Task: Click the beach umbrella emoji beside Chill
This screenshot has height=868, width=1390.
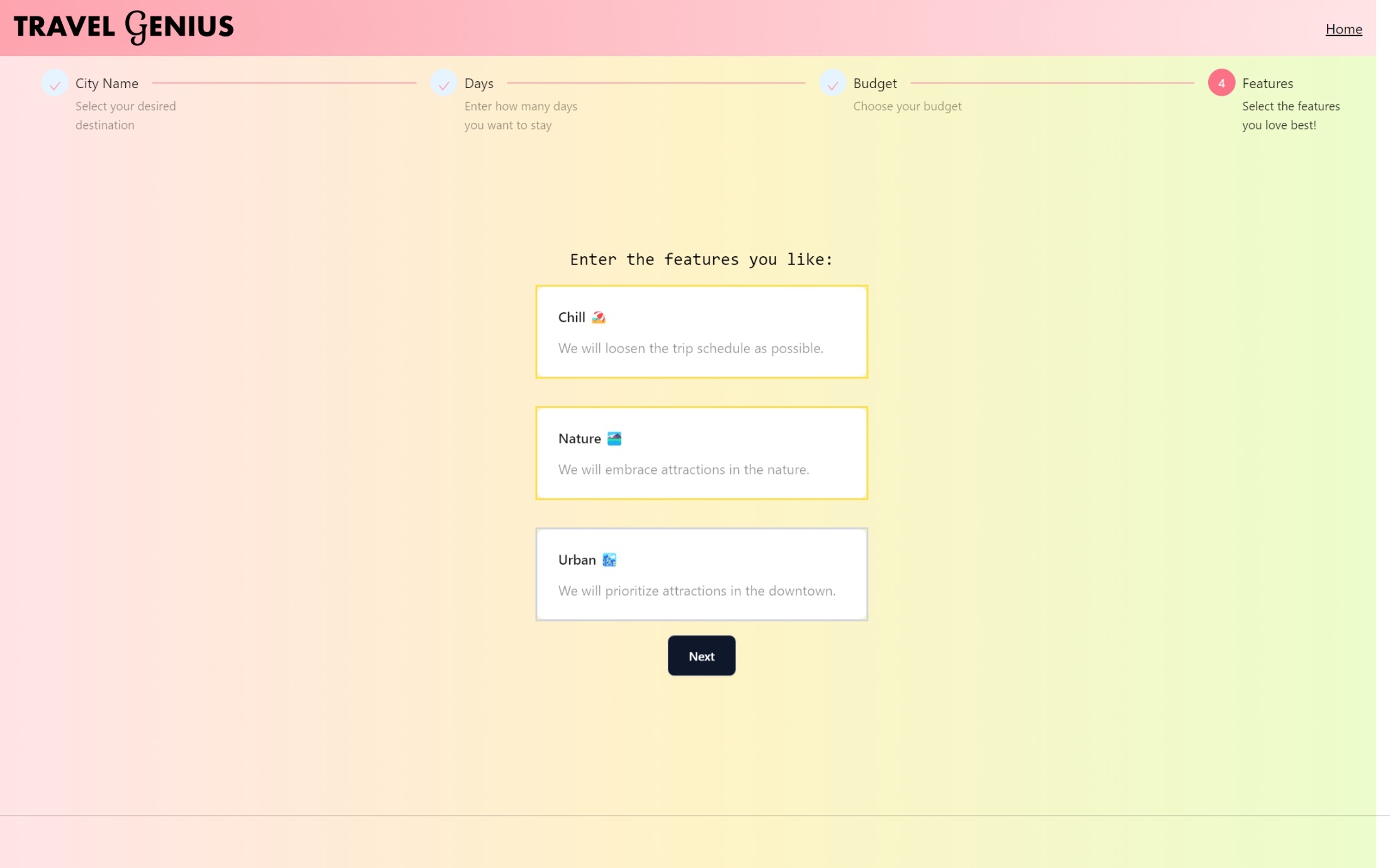Action: 599,318
